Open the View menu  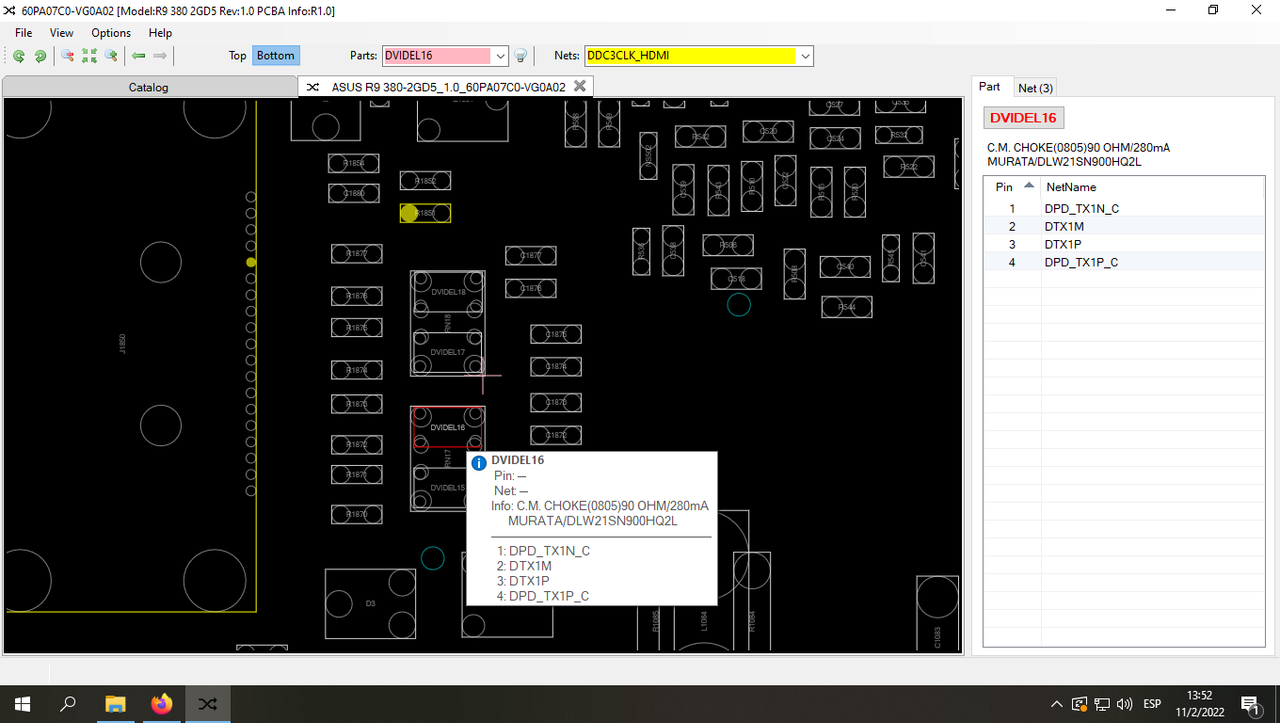(x=61, y=33)
